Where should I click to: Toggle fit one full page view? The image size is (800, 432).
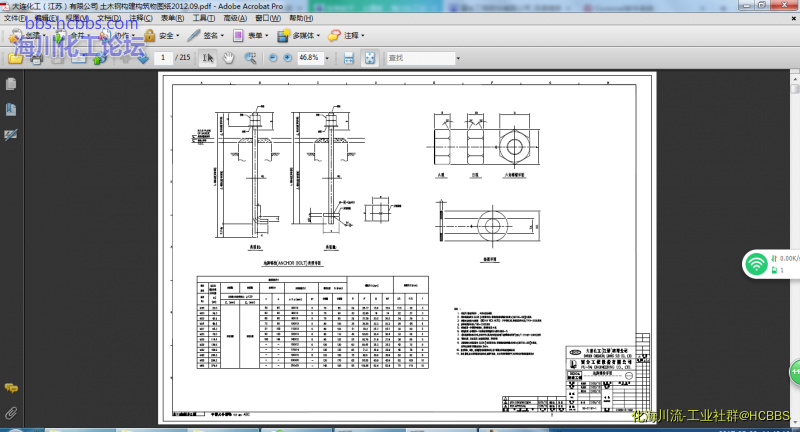369,58
